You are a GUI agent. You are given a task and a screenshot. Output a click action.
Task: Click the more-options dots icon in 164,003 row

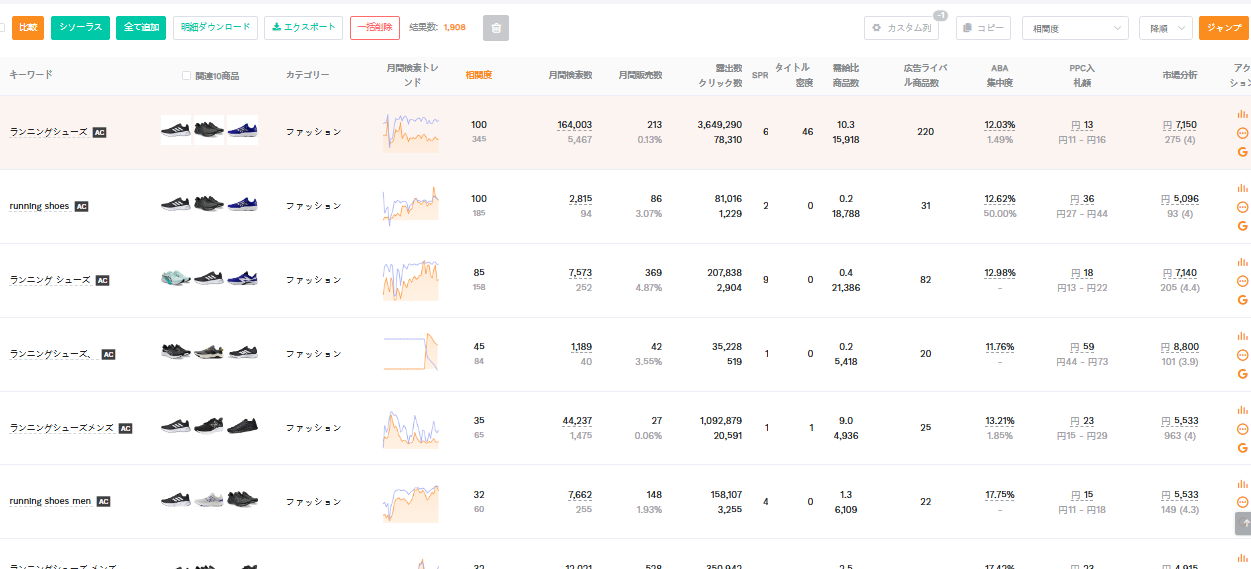1243,133
